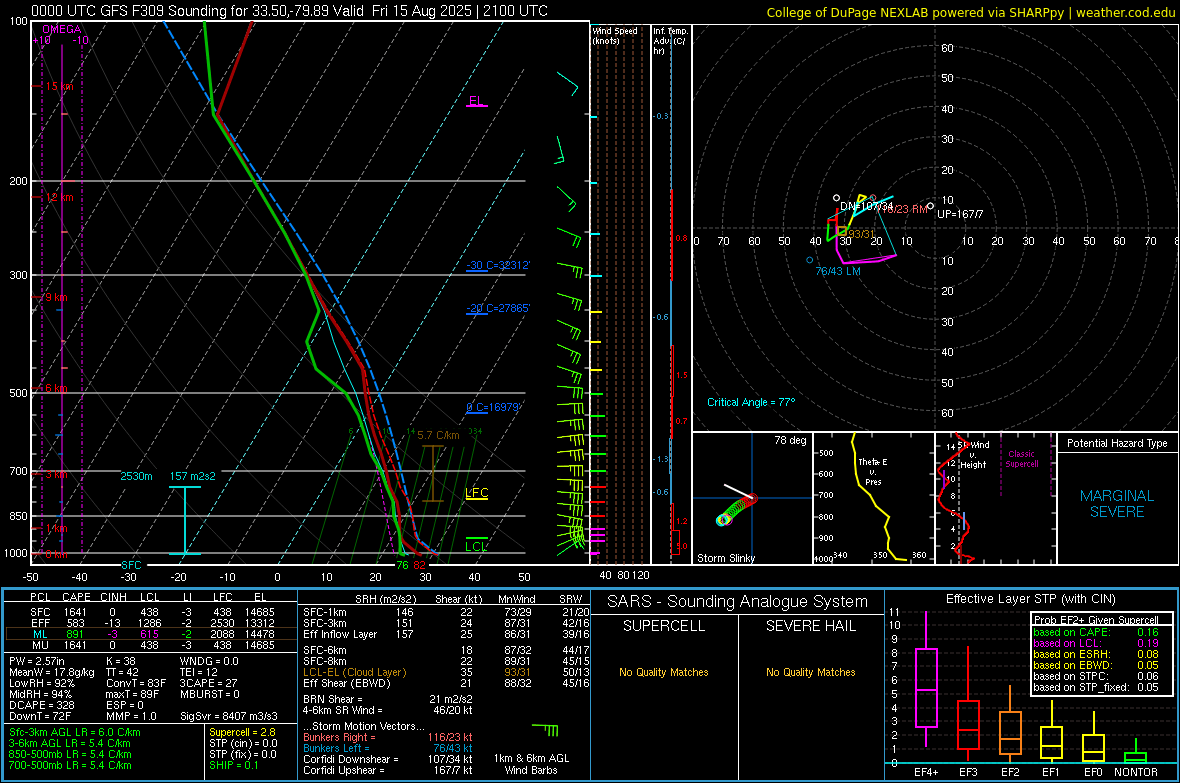Click the colored Storm Slinky circles

click(x=737, y=509)
